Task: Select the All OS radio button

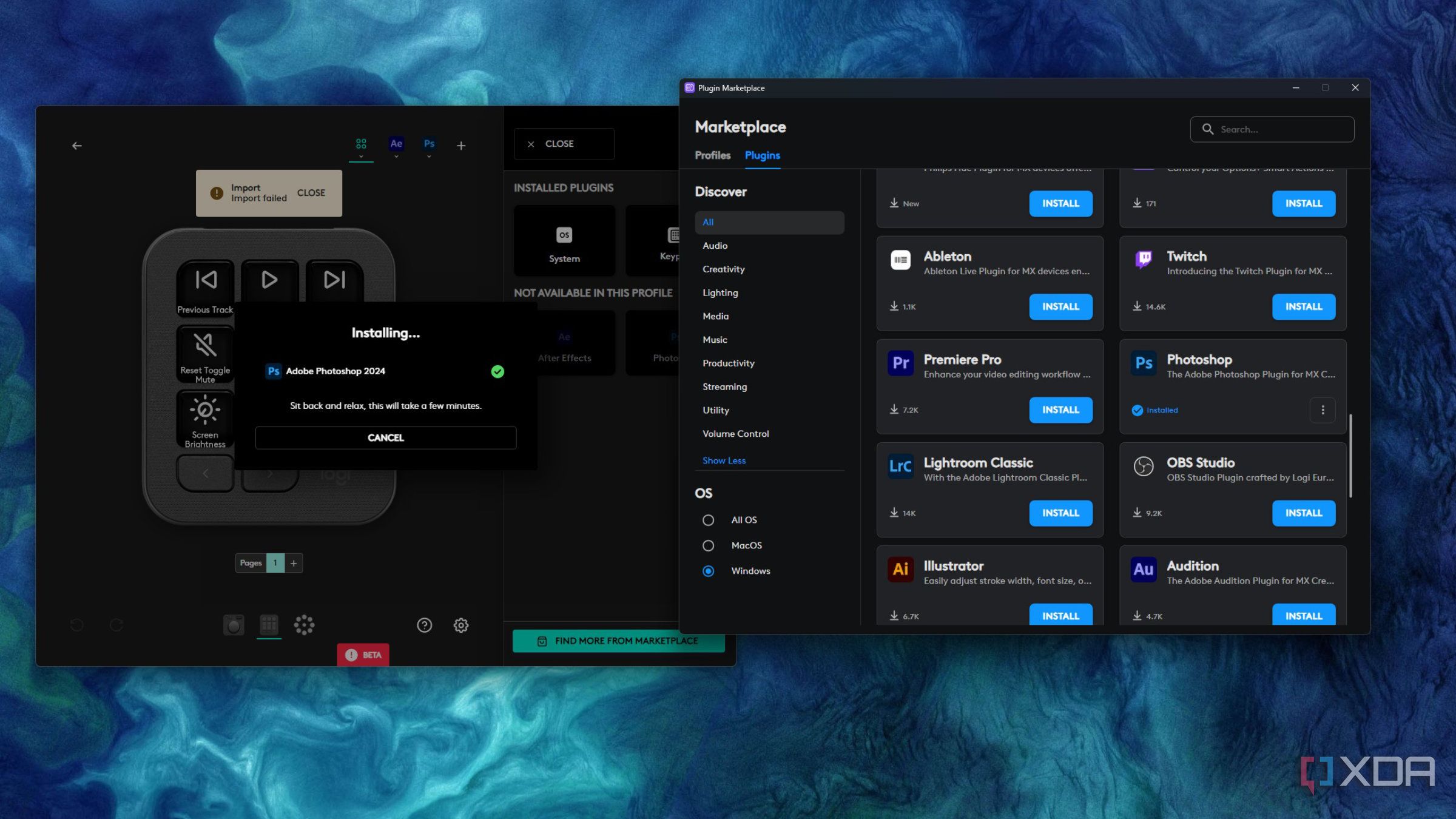Action: click(708, 520)
